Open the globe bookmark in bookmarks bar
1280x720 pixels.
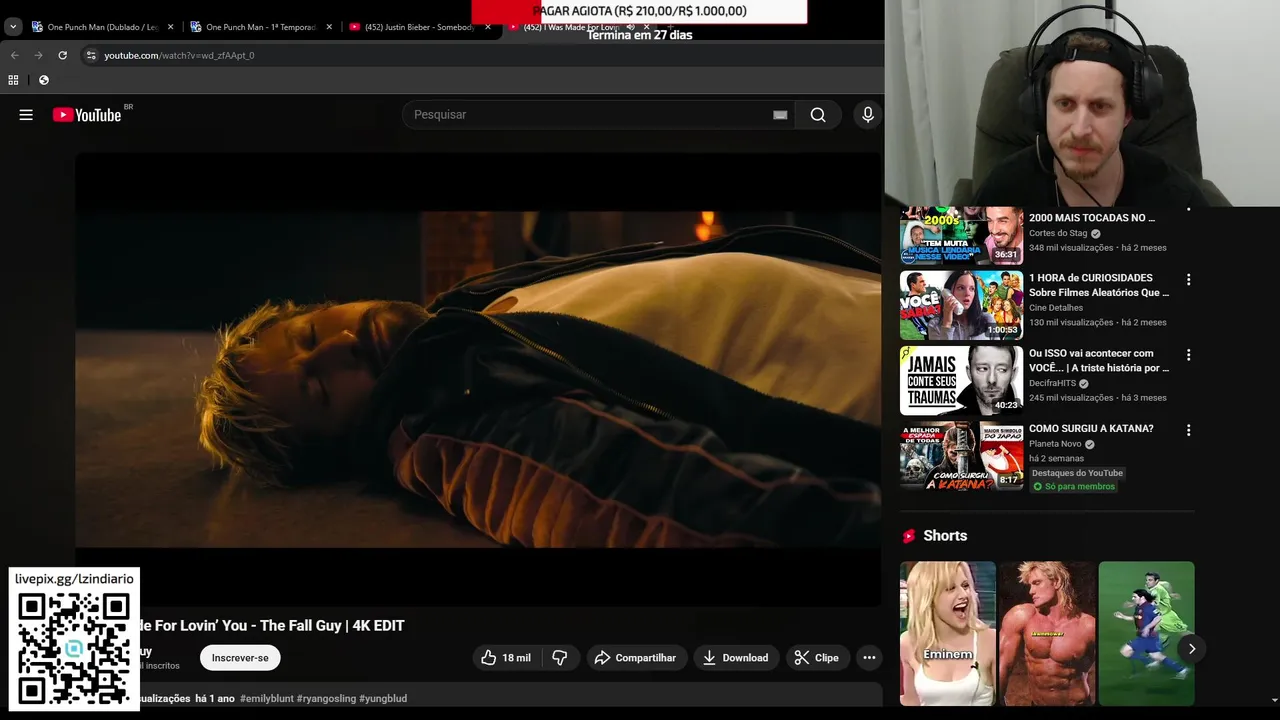[x=43, y=80]
